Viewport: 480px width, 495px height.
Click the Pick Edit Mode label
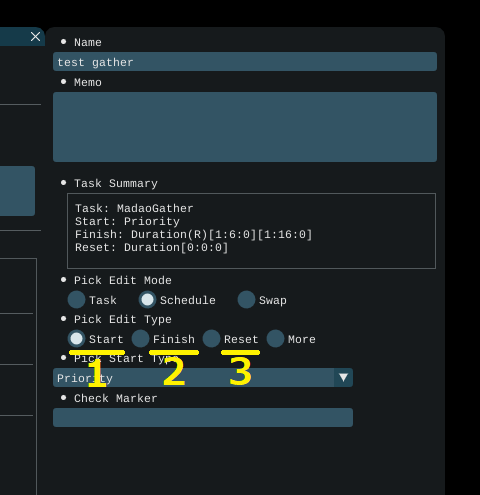point(123,280)
